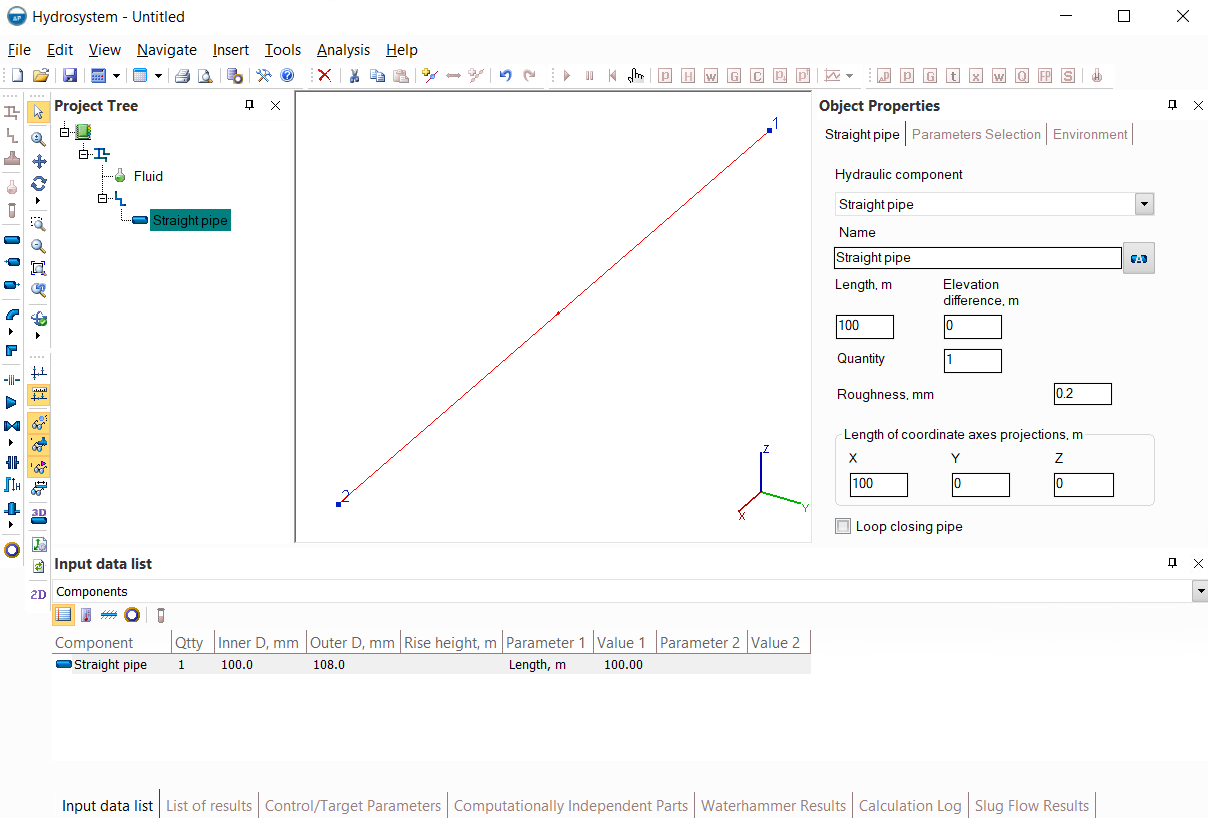Enable the Loop closing pipe checkbox

[x=843, y=526]
